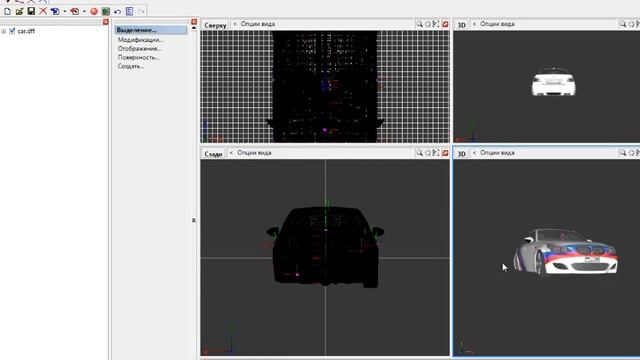The width and height of the screenshot is (640, 360).
Task: Open a file with the folder icon
Action: tap(19, 11)
